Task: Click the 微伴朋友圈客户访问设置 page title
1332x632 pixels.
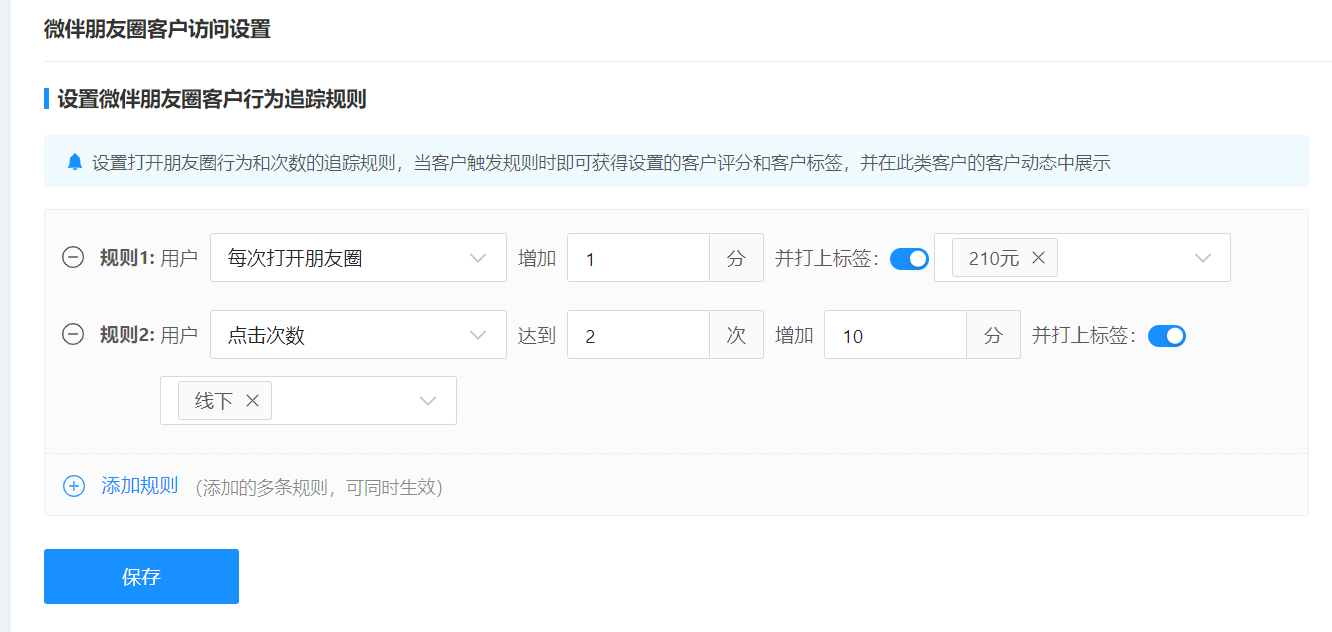Action: click(x=157, y=29)
